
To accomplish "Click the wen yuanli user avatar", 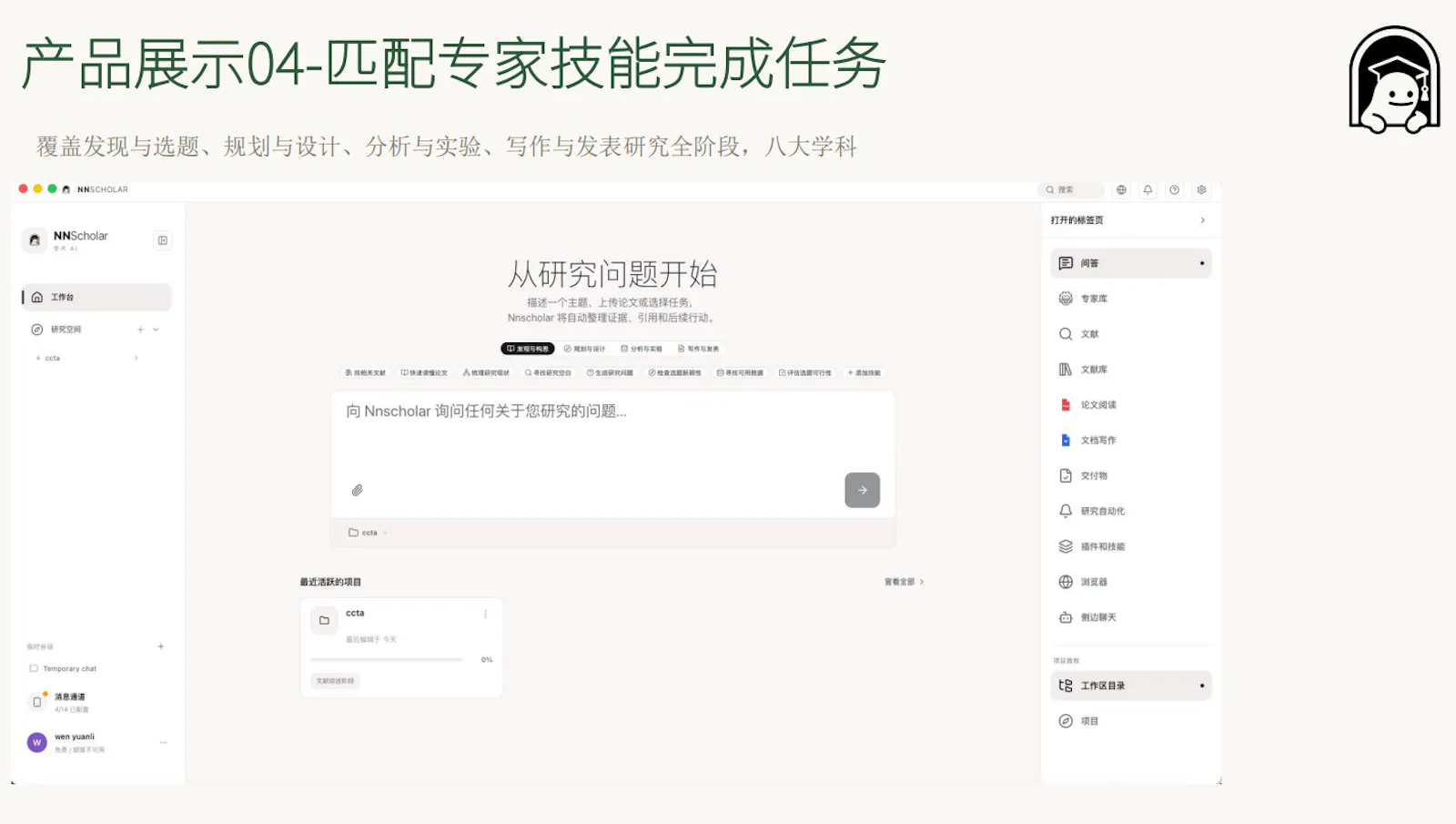I will click(37, 743).
